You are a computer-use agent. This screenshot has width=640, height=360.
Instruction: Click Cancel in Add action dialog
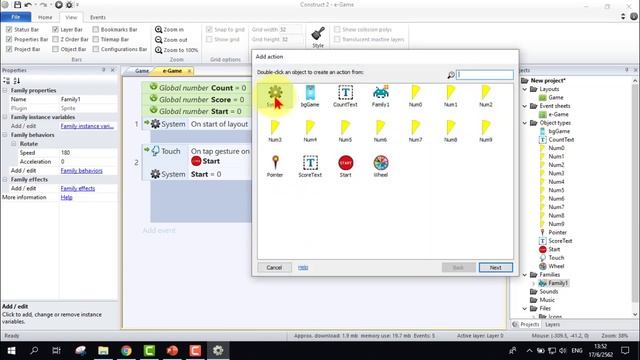click(274, 267)
